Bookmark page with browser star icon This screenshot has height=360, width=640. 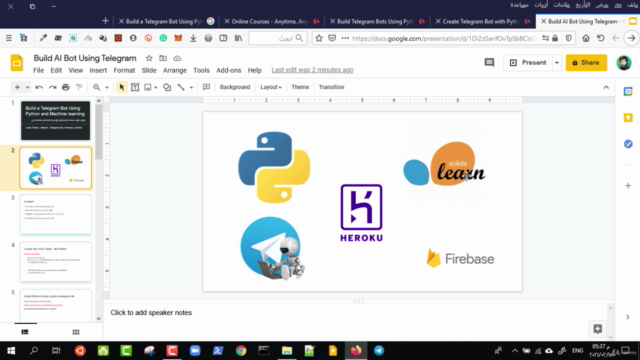pos(319,38)
